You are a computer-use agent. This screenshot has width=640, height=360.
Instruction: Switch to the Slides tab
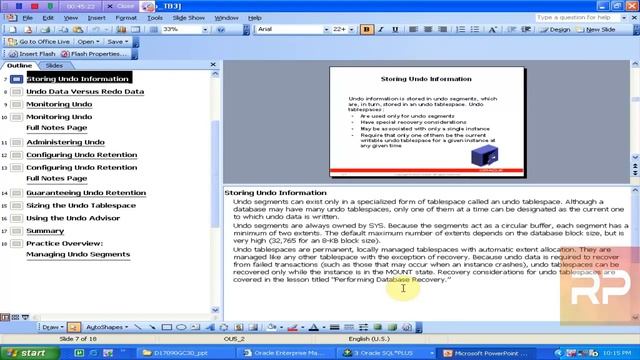[x=54, y=66]
